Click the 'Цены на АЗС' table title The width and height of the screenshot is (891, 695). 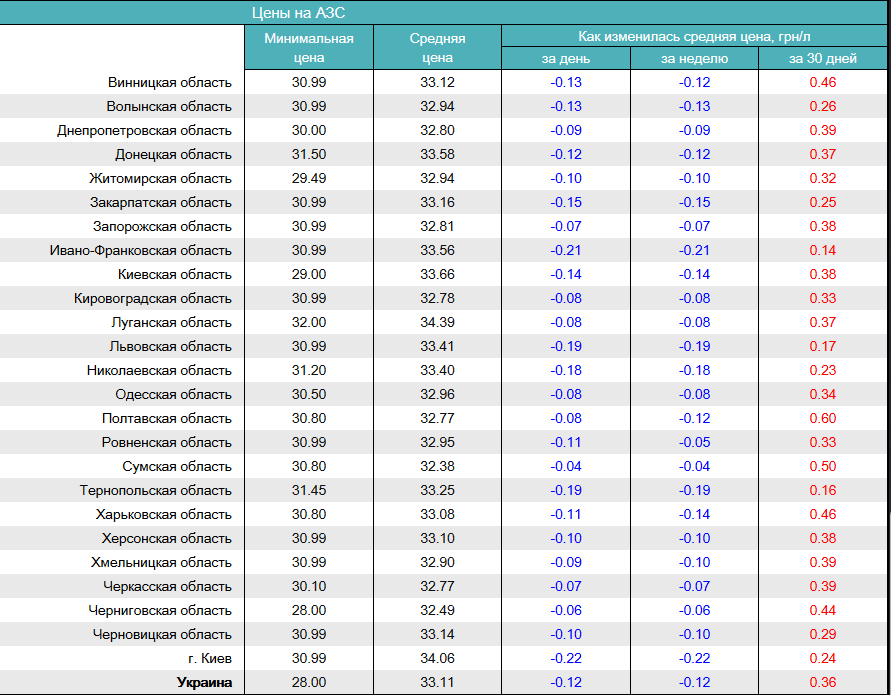coord(300,13)
